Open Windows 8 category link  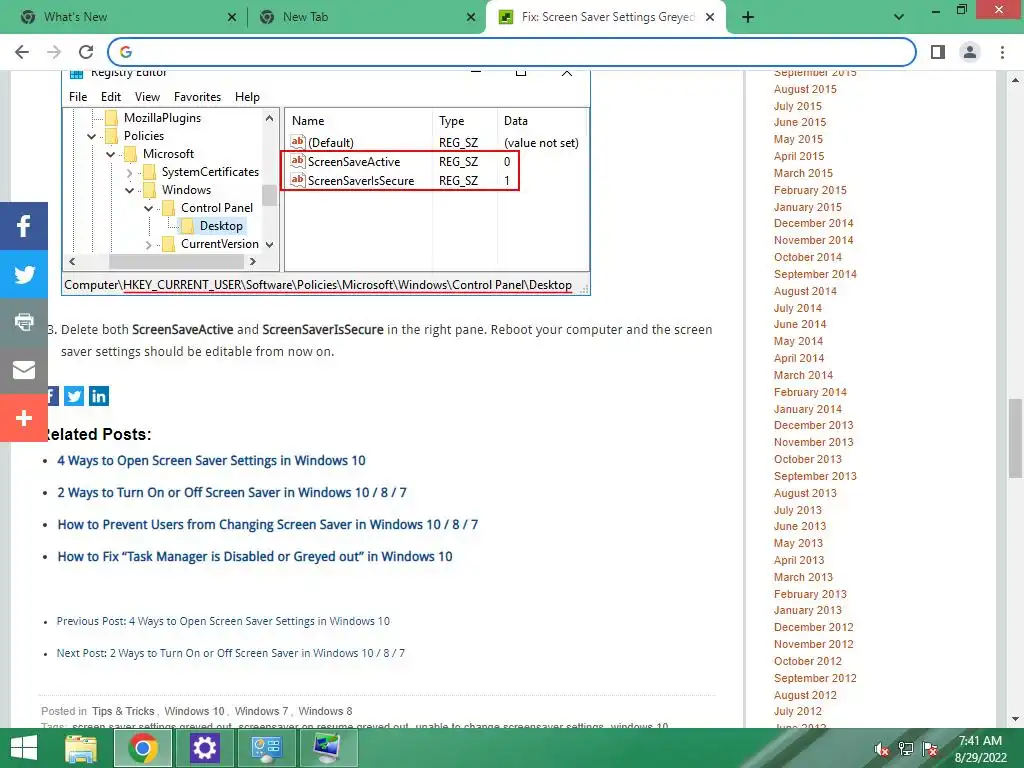pyautogui.click(x=325, y=711)
